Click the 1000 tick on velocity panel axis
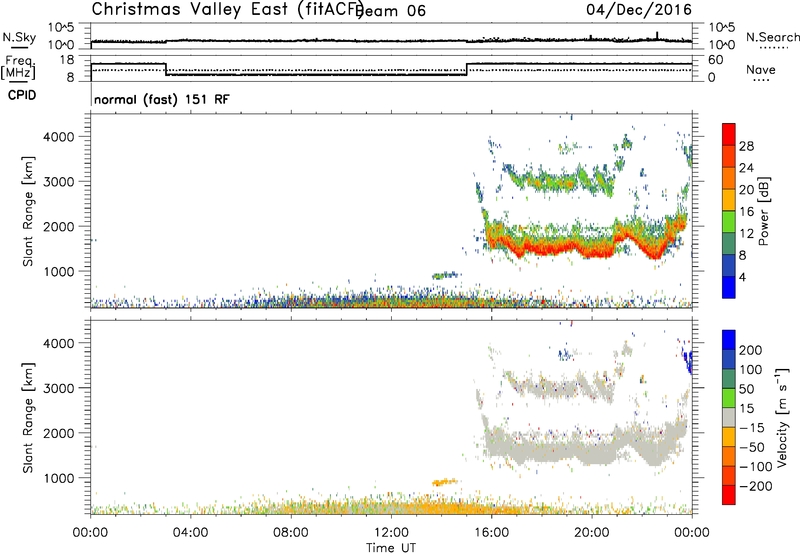This screenshot has width=800, height=554. [x=59, y=478]
